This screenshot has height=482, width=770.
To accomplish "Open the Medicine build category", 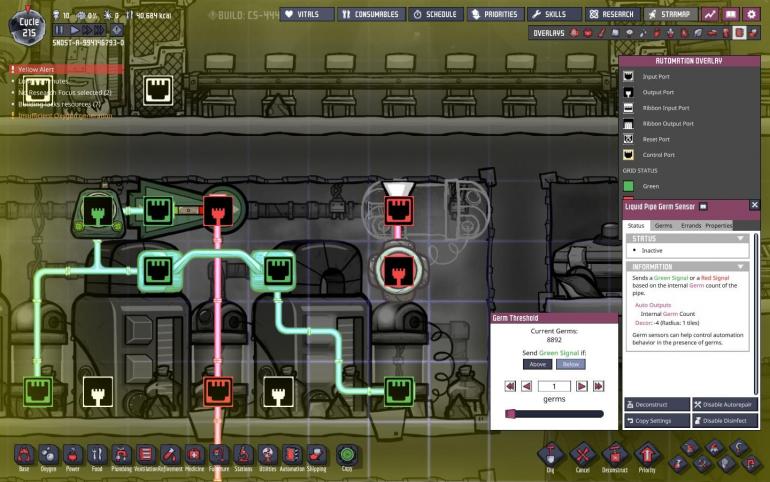I will pos(194,455).
